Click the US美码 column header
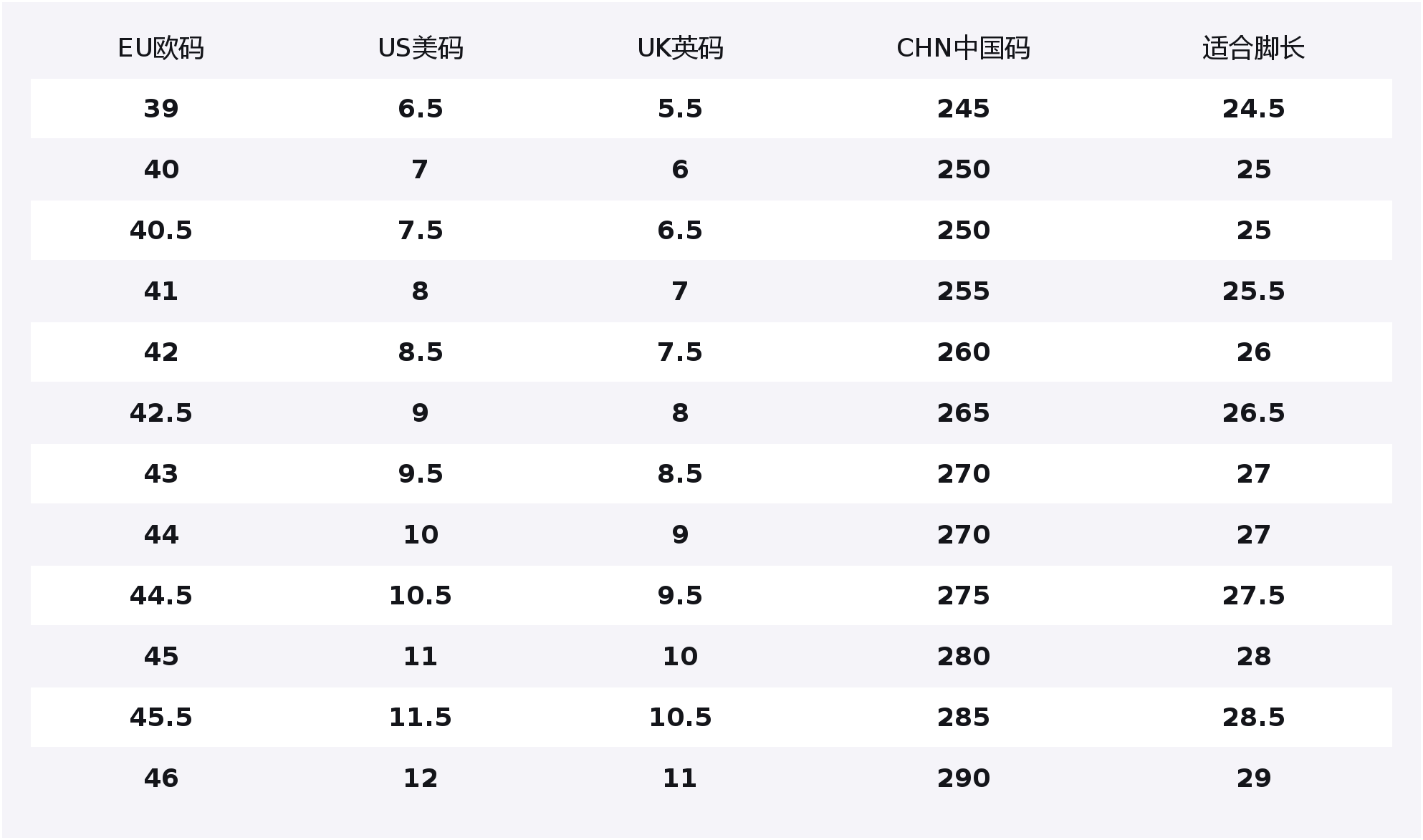Image resolution: width=1423 pixels, height=840 pixels. [x=421, y=48]
